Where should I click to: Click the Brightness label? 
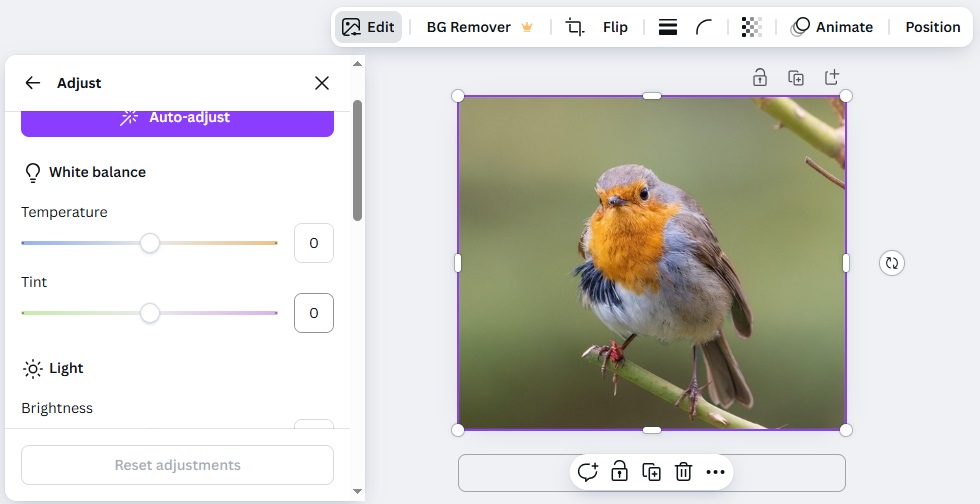point(57,408)
